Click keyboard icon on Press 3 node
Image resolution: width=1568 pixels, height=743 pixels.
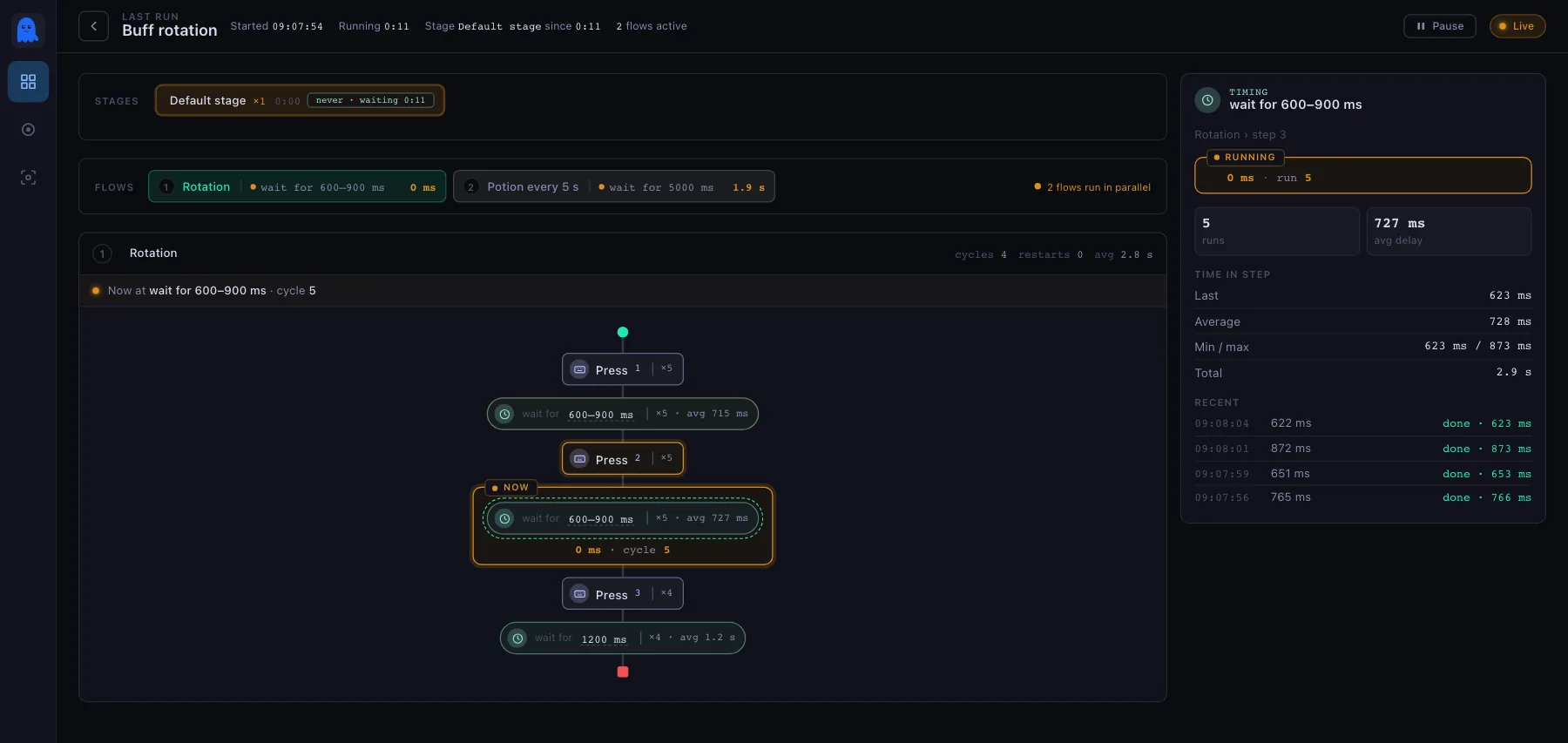pos(580,594)
